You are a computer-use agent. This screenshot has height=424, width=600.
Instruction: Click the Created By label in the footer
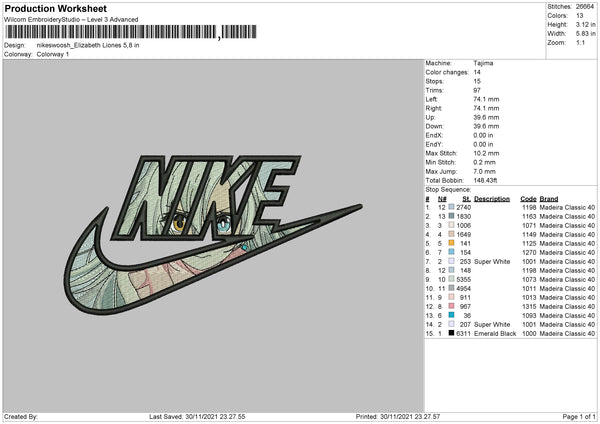pyautogui.click(x=21, y=416)
